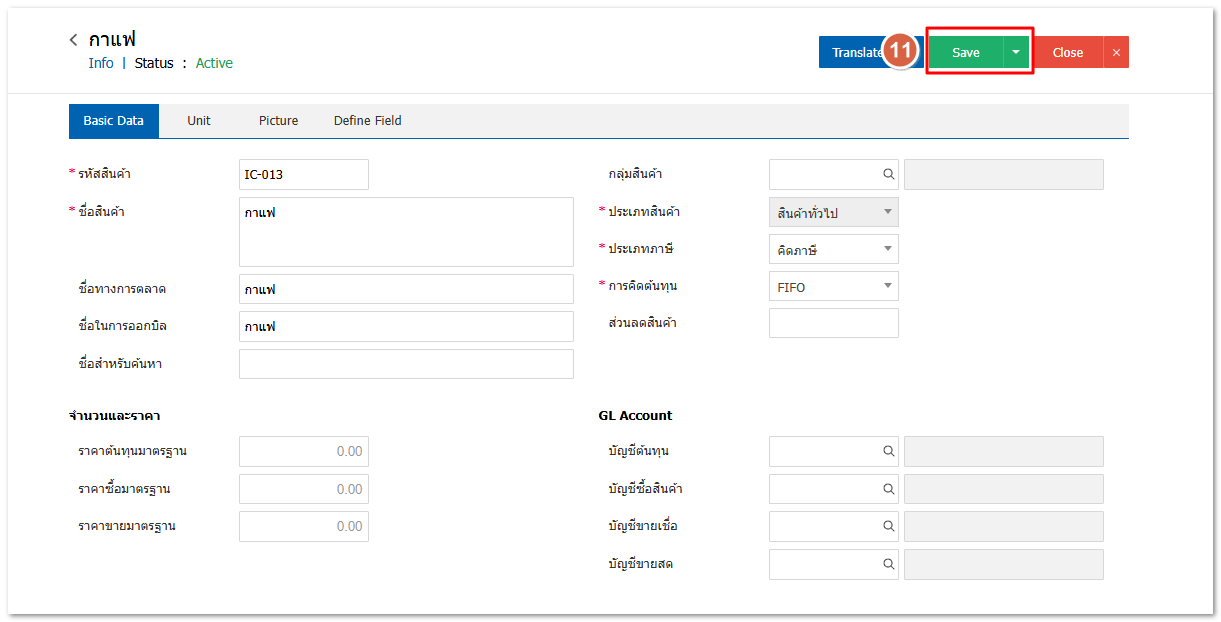This screenshot has height=622, width=1221.
Task: Click the back arrow beside กาแฟ title
Action: coord(73,40)
